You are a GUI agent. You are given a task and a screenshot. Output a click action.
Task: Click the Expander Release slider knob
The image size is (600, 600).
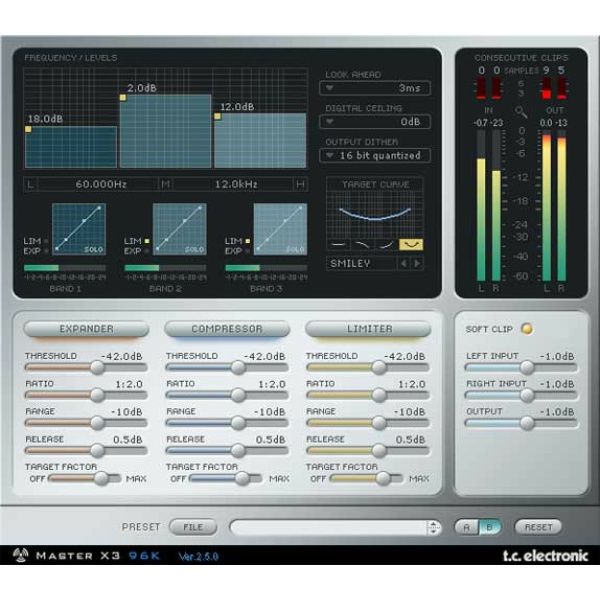97,451
